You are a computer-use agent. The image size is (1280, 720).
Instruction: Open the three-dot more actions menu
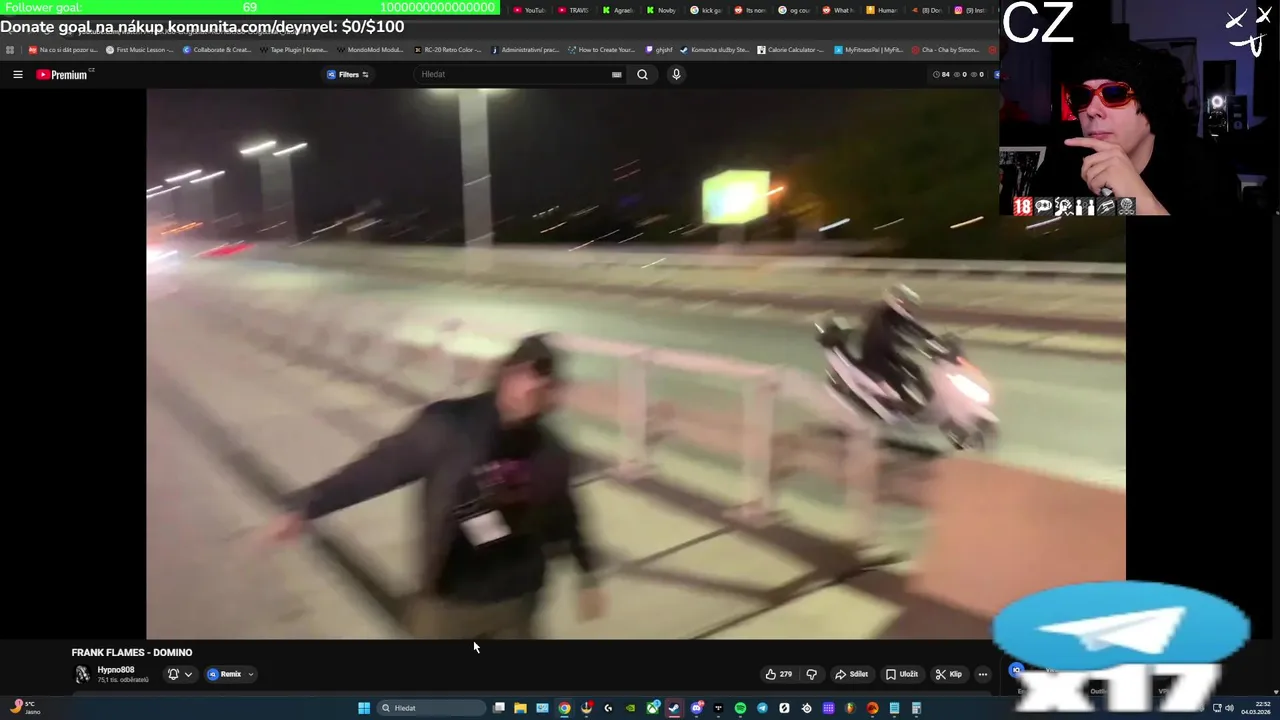click(983, 674)
